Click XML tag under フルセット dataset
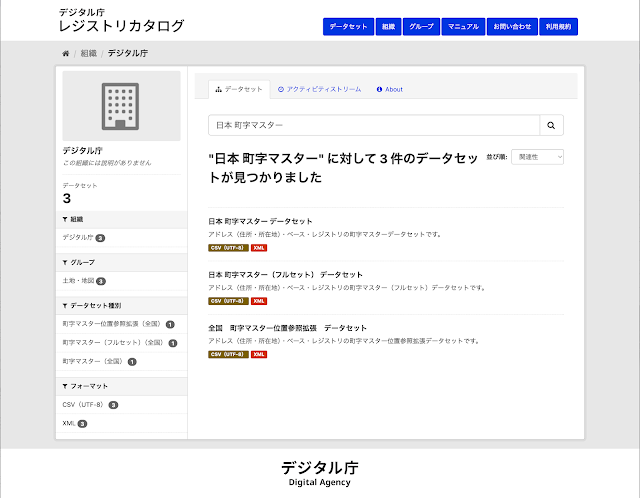The width and height of the screenshot is (640, 498). (x=259, y=301)
